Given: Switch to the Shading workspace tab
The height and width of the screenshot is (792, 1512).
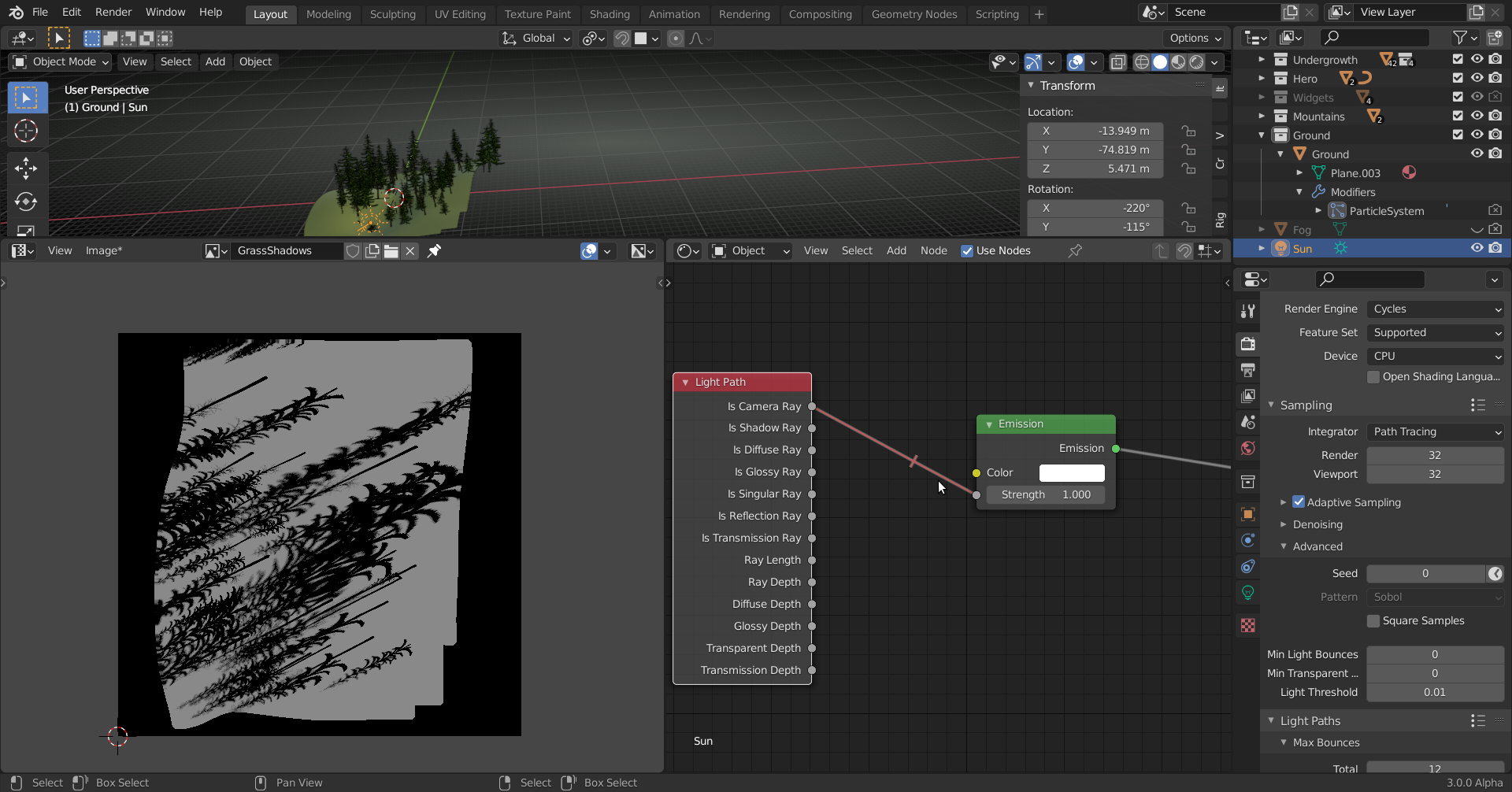Looking at the screenshot, I should point(609,14).
